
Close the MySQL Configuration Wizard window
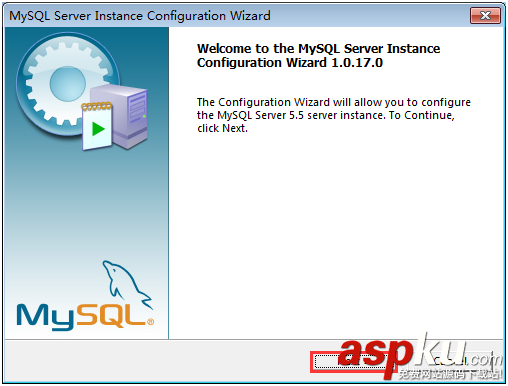coord(485,16)
